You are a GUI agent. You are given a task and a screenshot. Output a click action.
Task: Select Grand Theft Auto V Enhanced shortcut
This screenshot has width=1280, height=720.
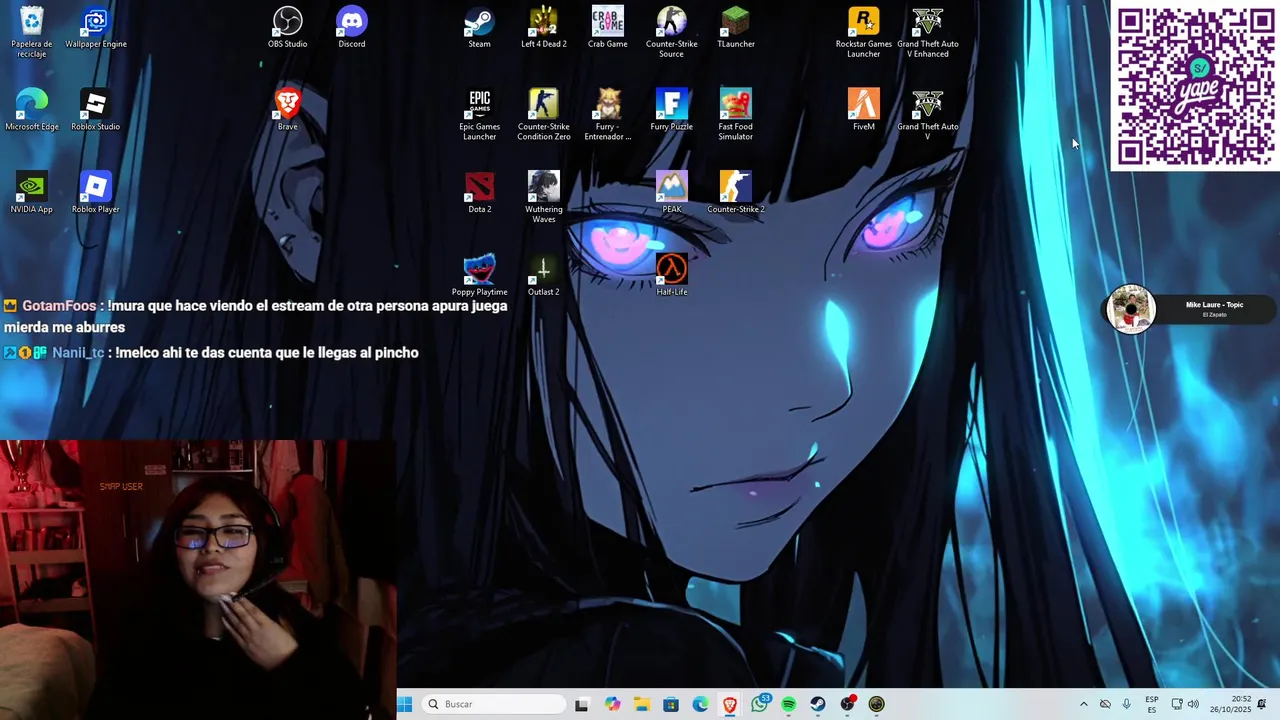click(928, 32)
